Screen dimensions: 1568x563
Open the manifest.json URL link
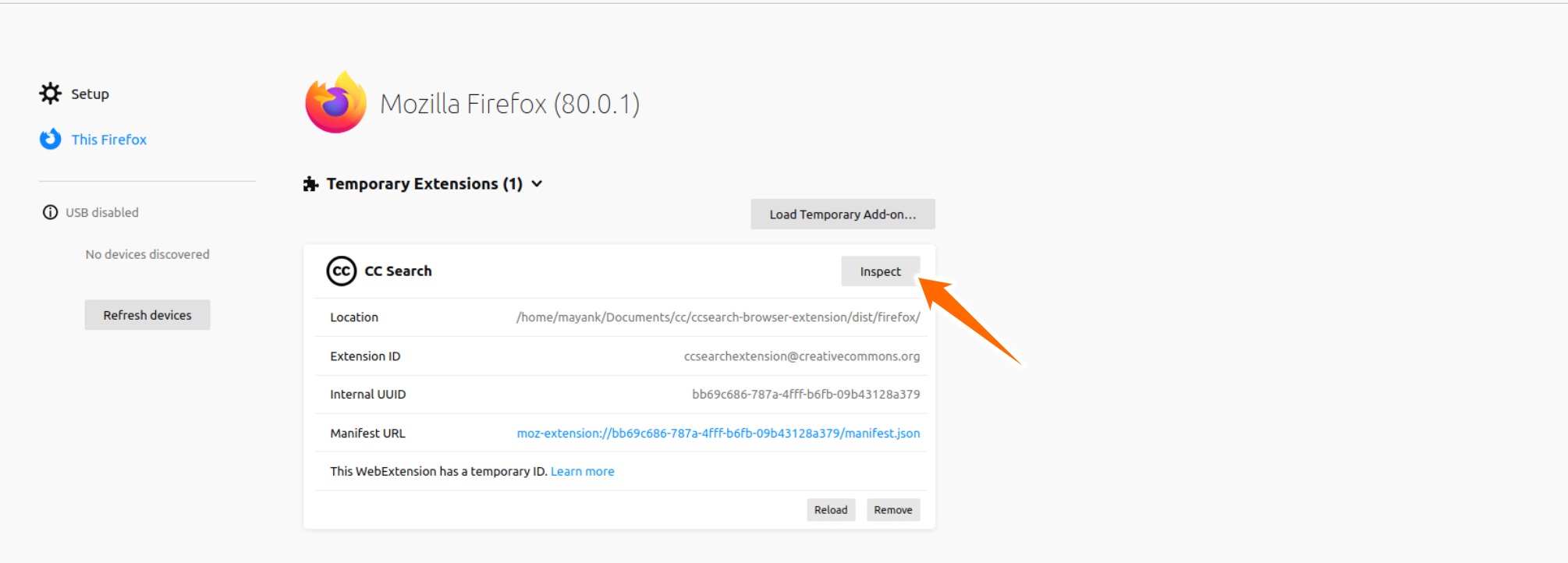point(718,434)
